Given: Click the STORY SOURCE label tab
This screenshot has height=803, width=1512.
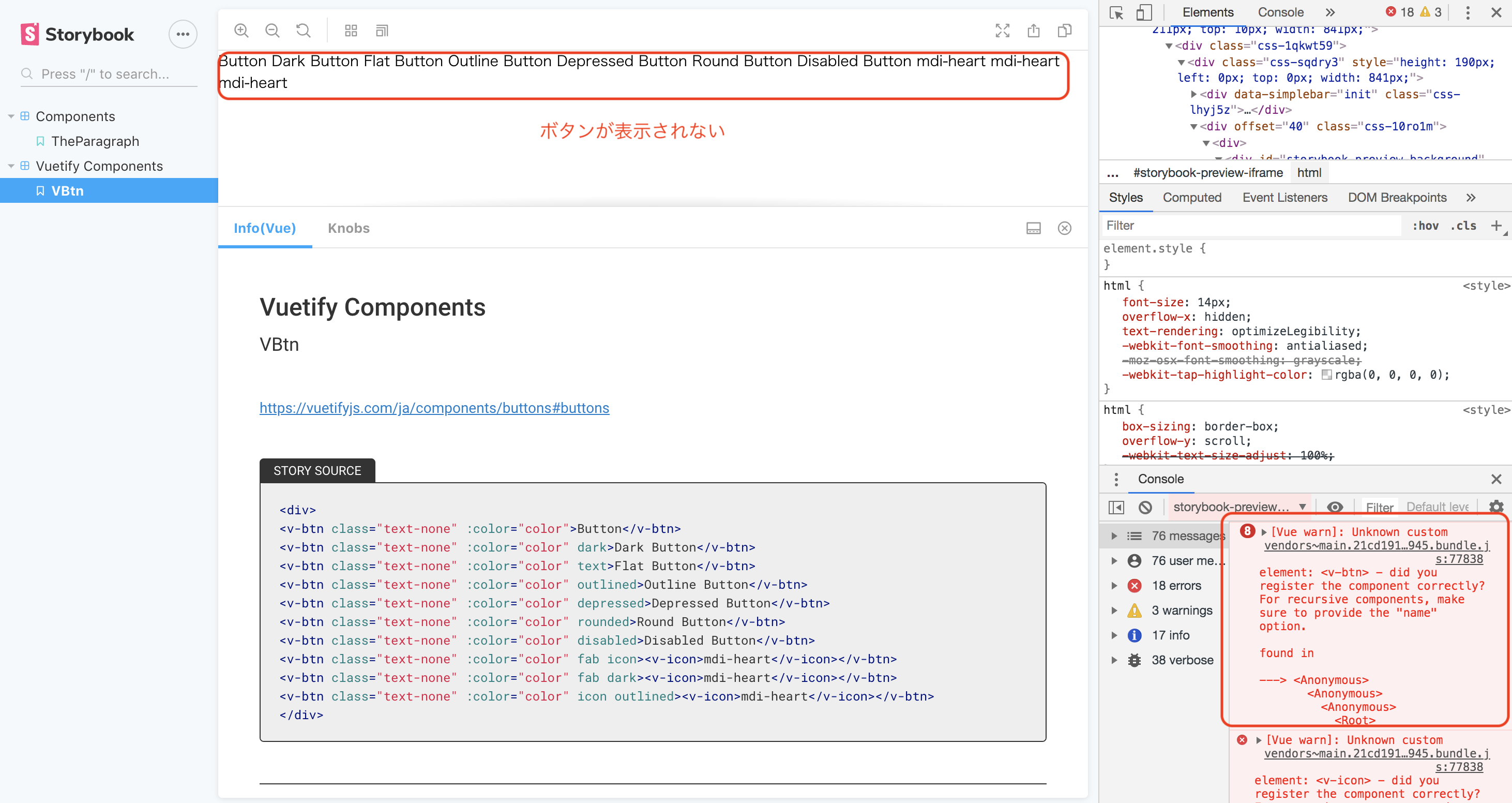Looking at the screenshot, I should coord(317,471).
